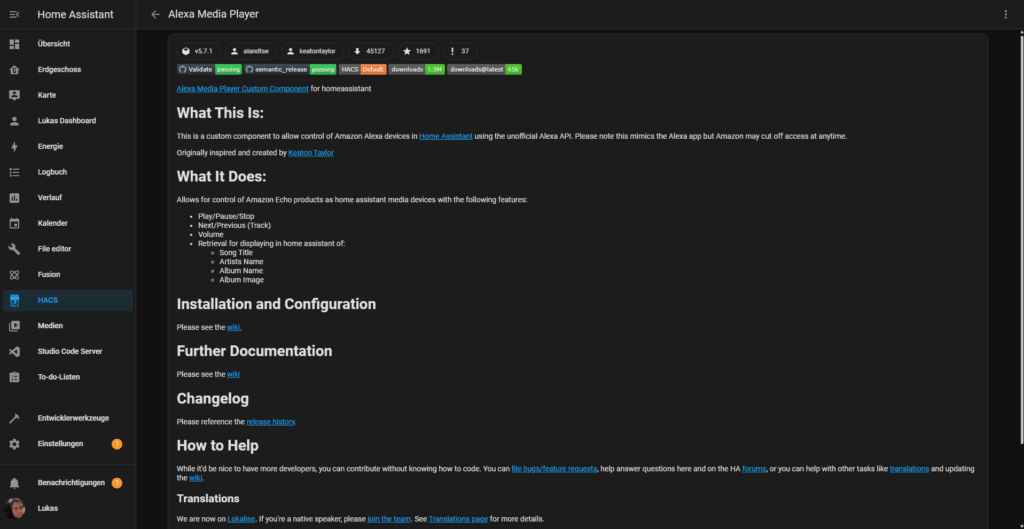Click the Karte map icon

point(14,95)
